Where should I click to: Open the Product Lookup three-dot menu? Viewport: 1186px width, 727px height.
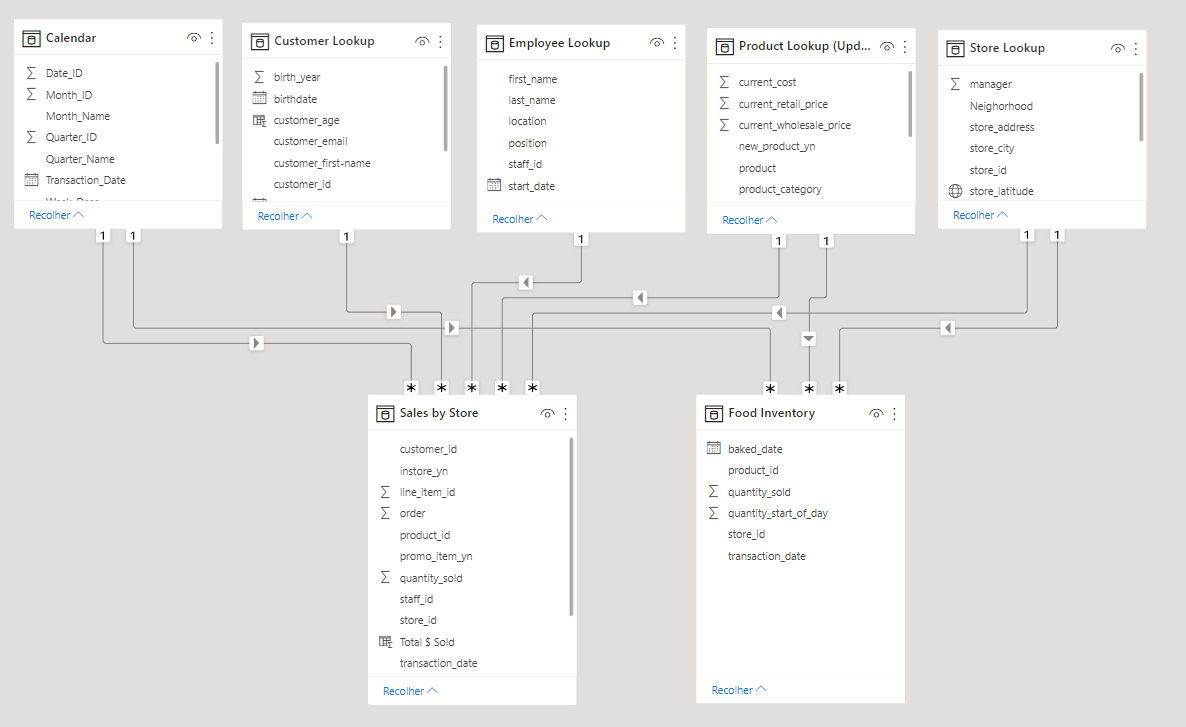tap(905, 46)
